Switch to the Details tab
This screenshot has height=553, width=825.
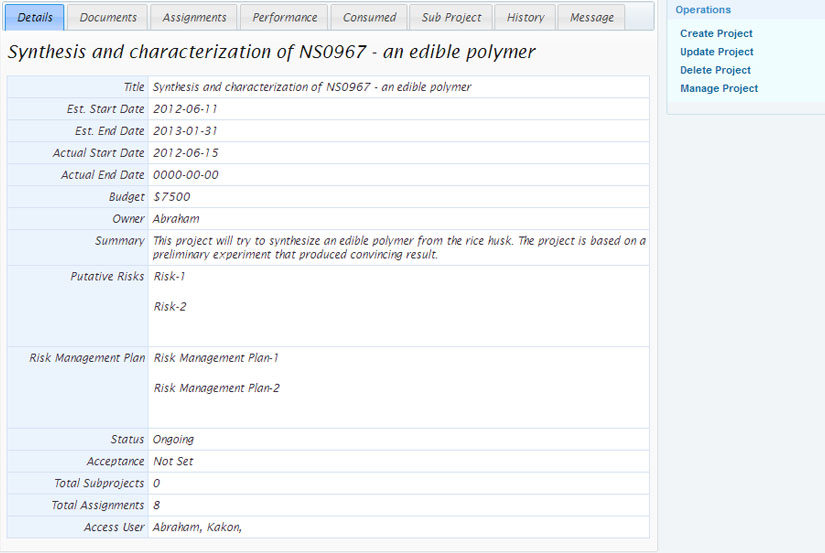tap(36, 17)
